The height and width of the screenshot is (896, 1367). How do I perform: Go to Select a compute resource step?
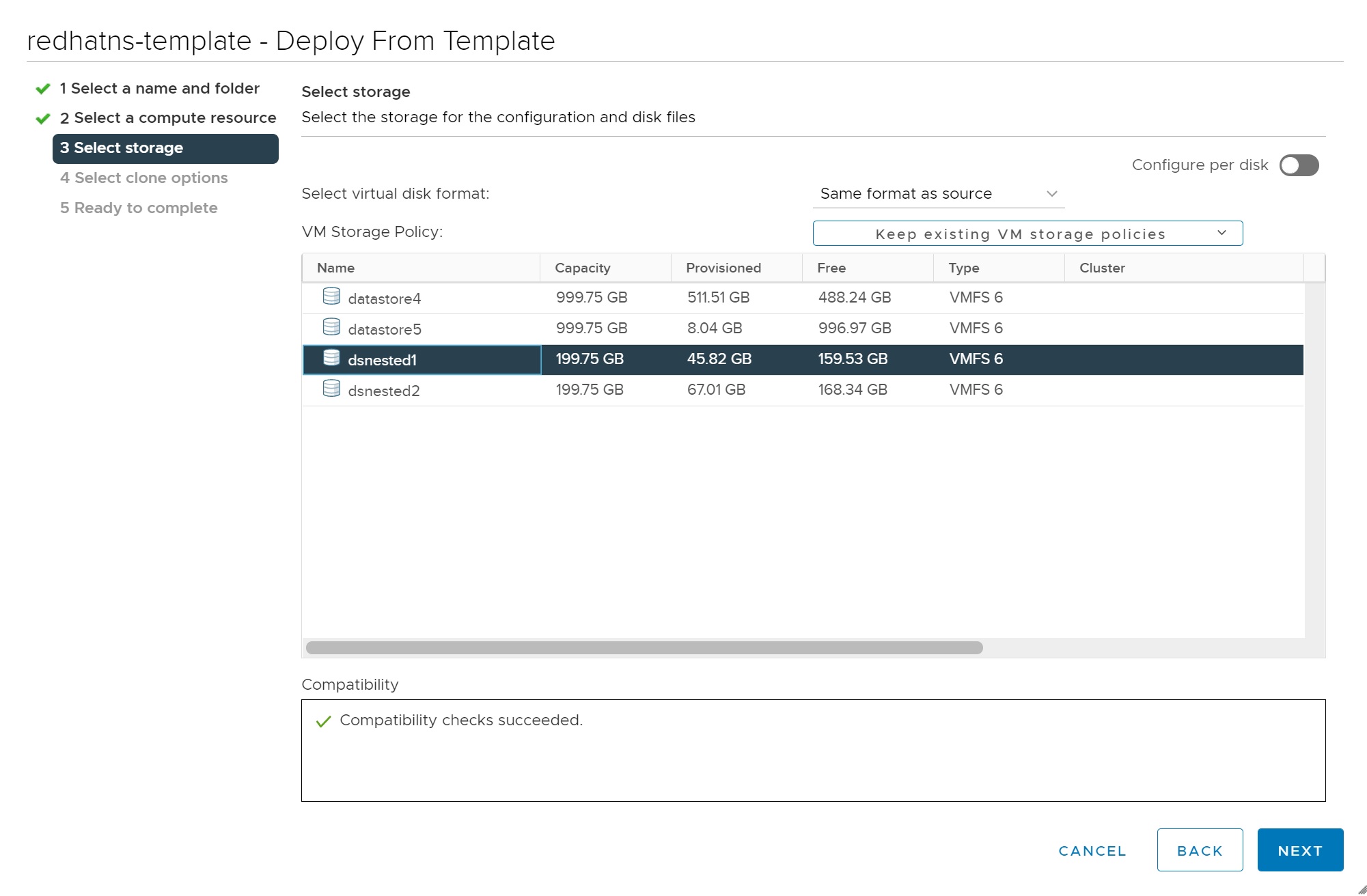(168, 118)
